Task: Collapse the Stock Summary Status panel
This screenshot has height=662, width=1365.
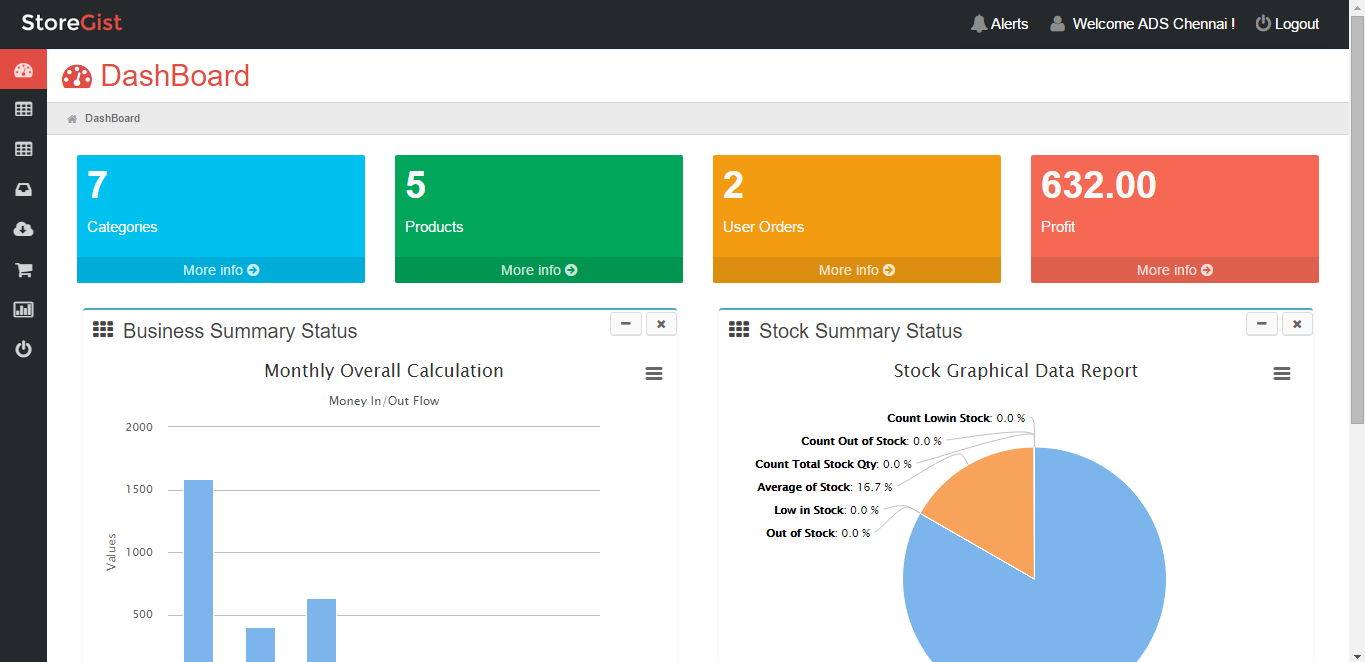Action: click(1261, 324)
